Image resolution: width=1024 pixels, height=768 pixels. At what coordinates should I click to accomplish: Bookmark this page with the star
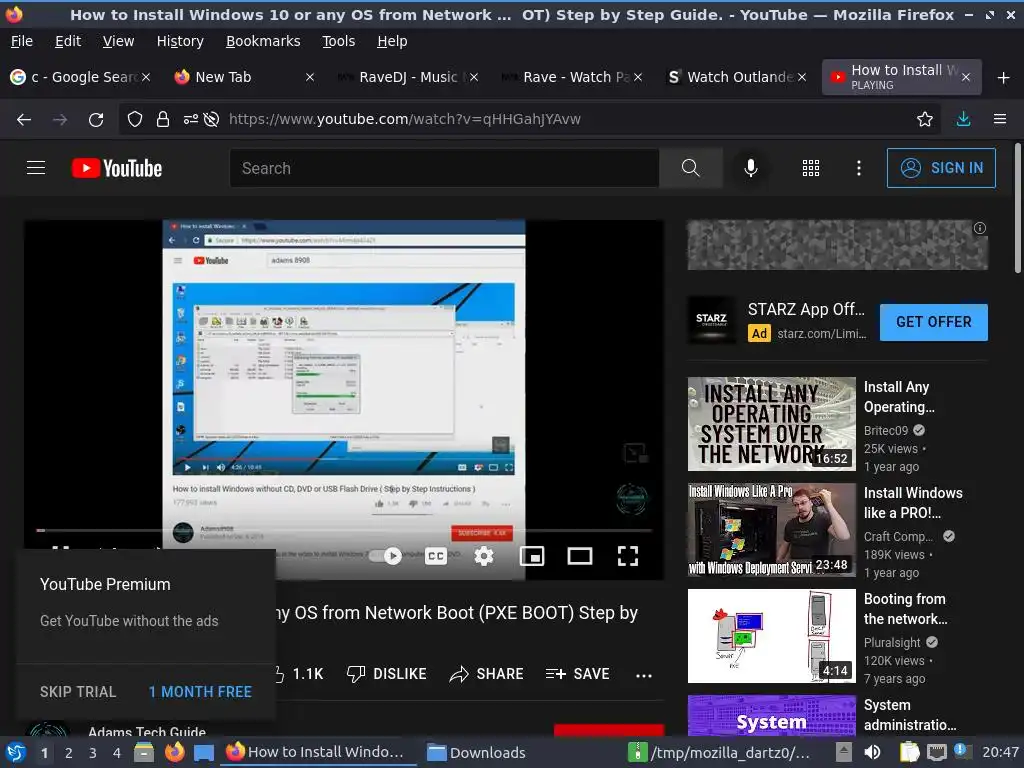point(925,119)
